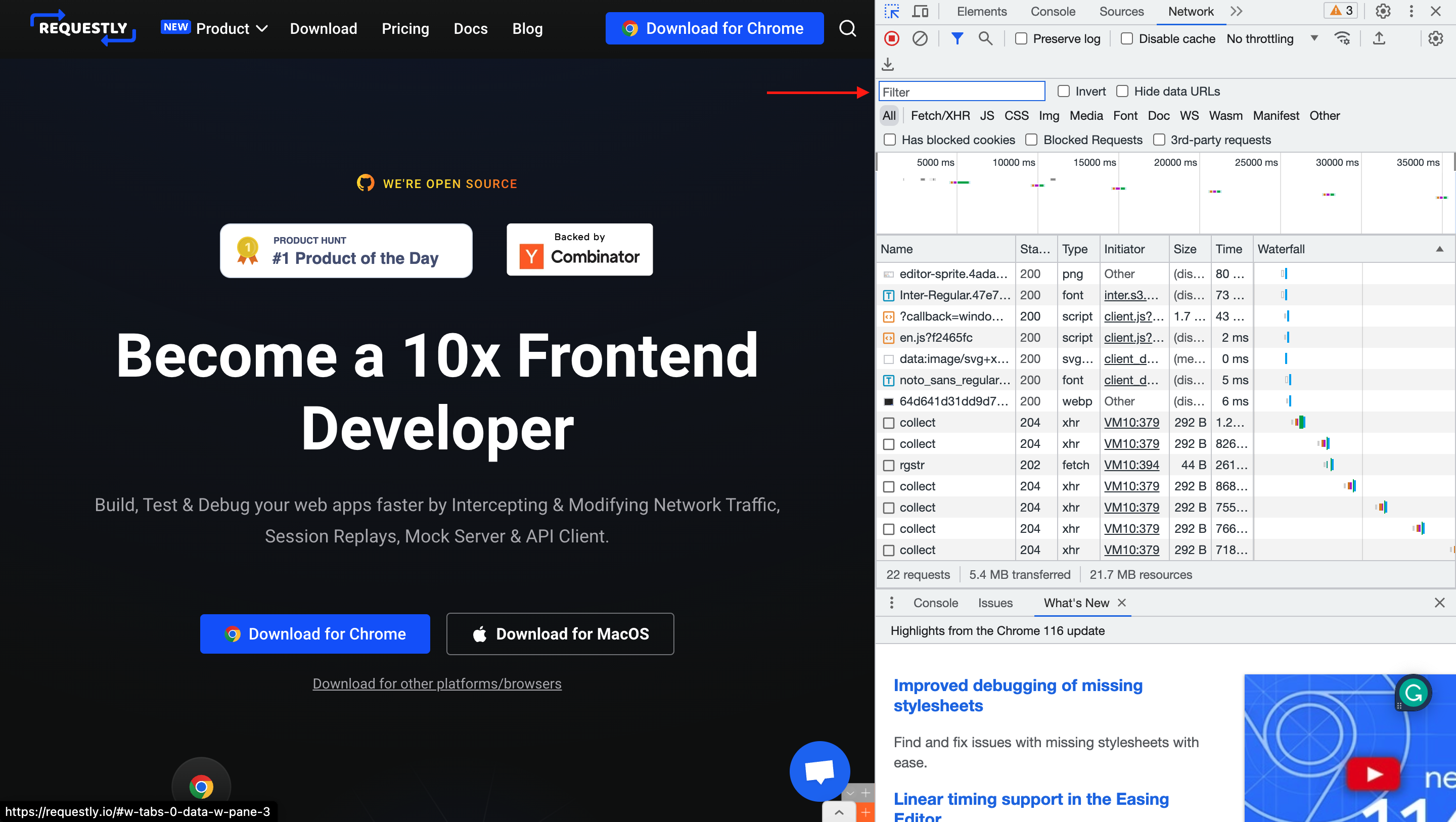The image size is (1456, 822).
Task: Filter by Fetch/XHR type
Action: click(x=940, y=115)
